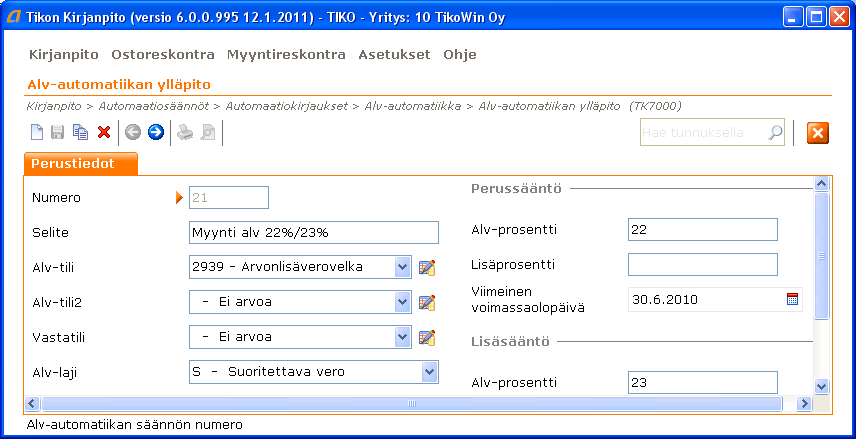The height and width of the screenshot is (439, 856).
Task: Expand the Vastatili dropdown
Action: click(x=402, y=337)
